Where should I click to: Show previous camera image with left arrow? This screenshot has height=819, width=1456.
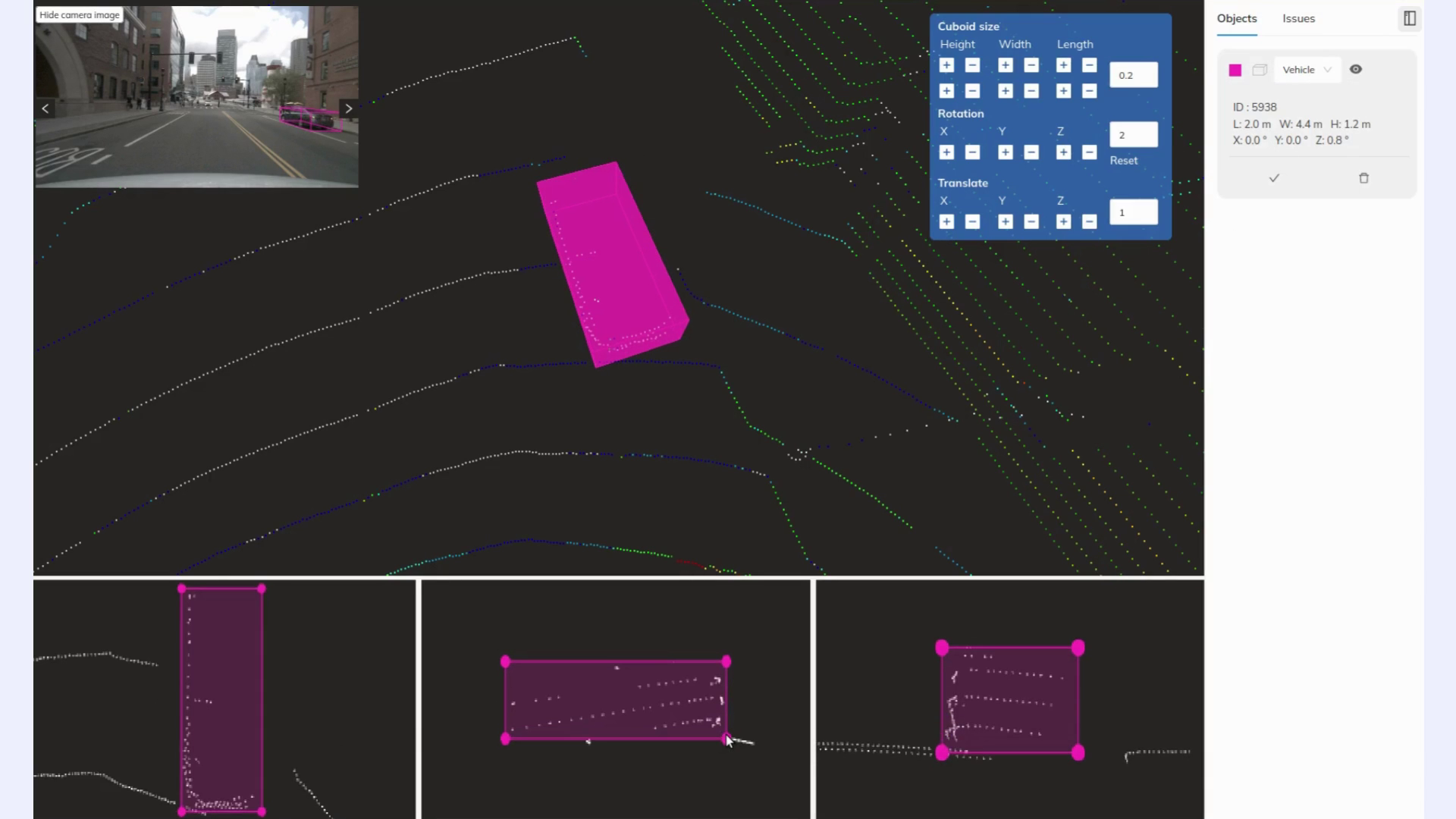click(x=45, y=108)
